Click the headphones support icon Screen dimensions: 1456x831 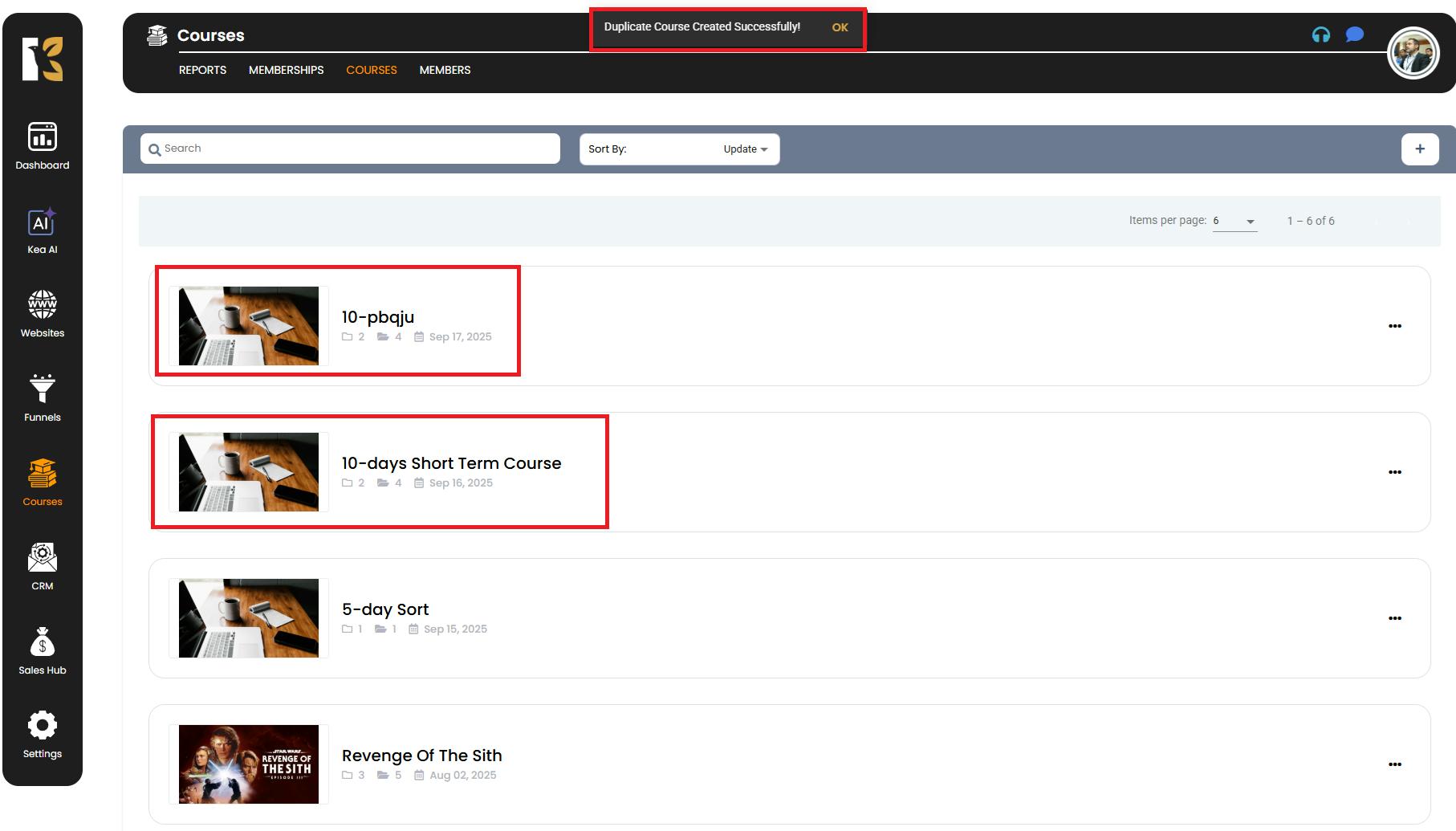(x=1320, y=35)
